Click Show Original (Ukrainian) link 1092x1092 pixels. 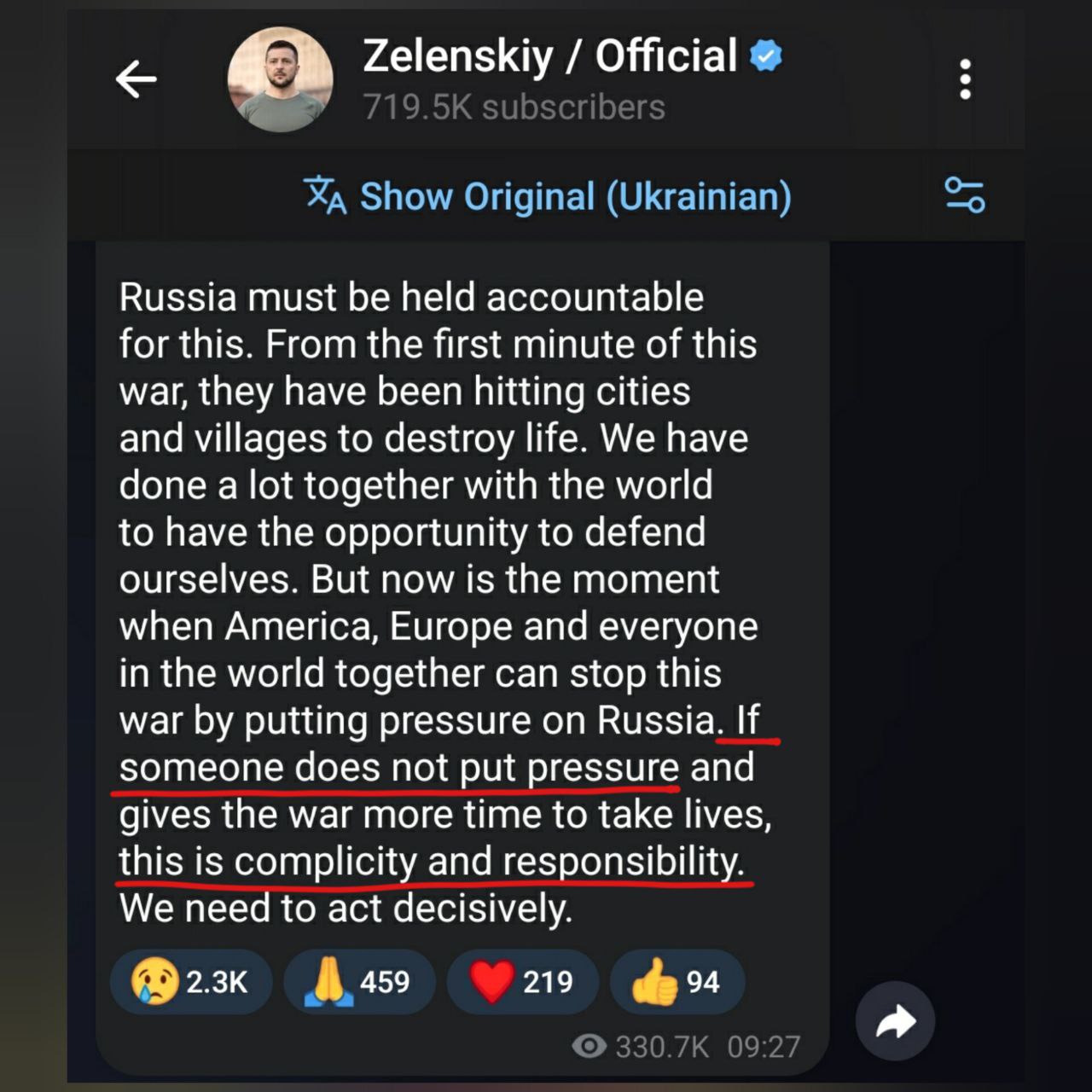tap(575, 196)
